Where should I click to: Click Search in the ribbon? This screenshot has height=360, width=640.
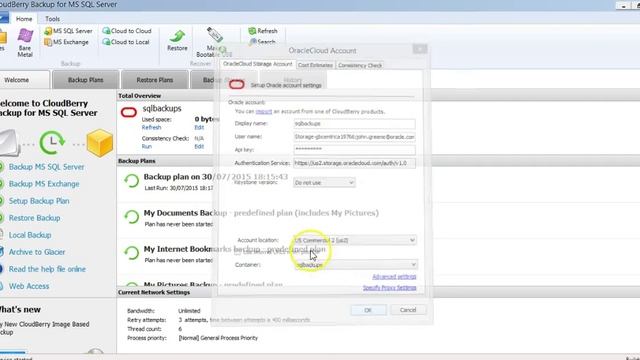pyautogui.click(x=262, y=42)
